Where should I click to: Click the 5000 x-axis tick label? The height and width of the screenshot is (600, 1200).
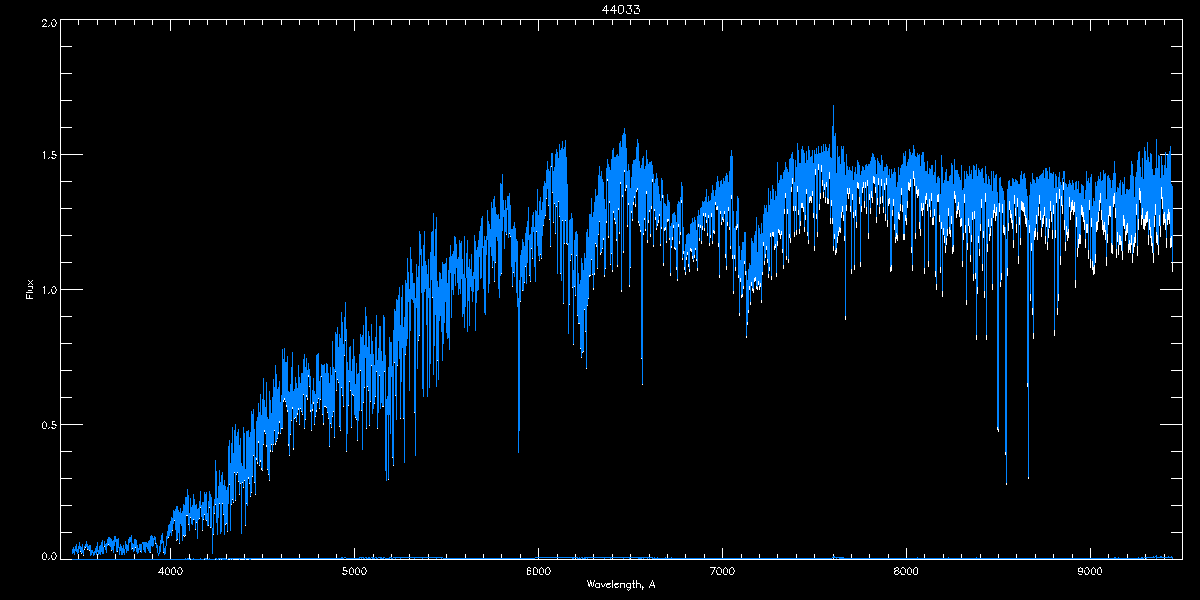point(354,572)
